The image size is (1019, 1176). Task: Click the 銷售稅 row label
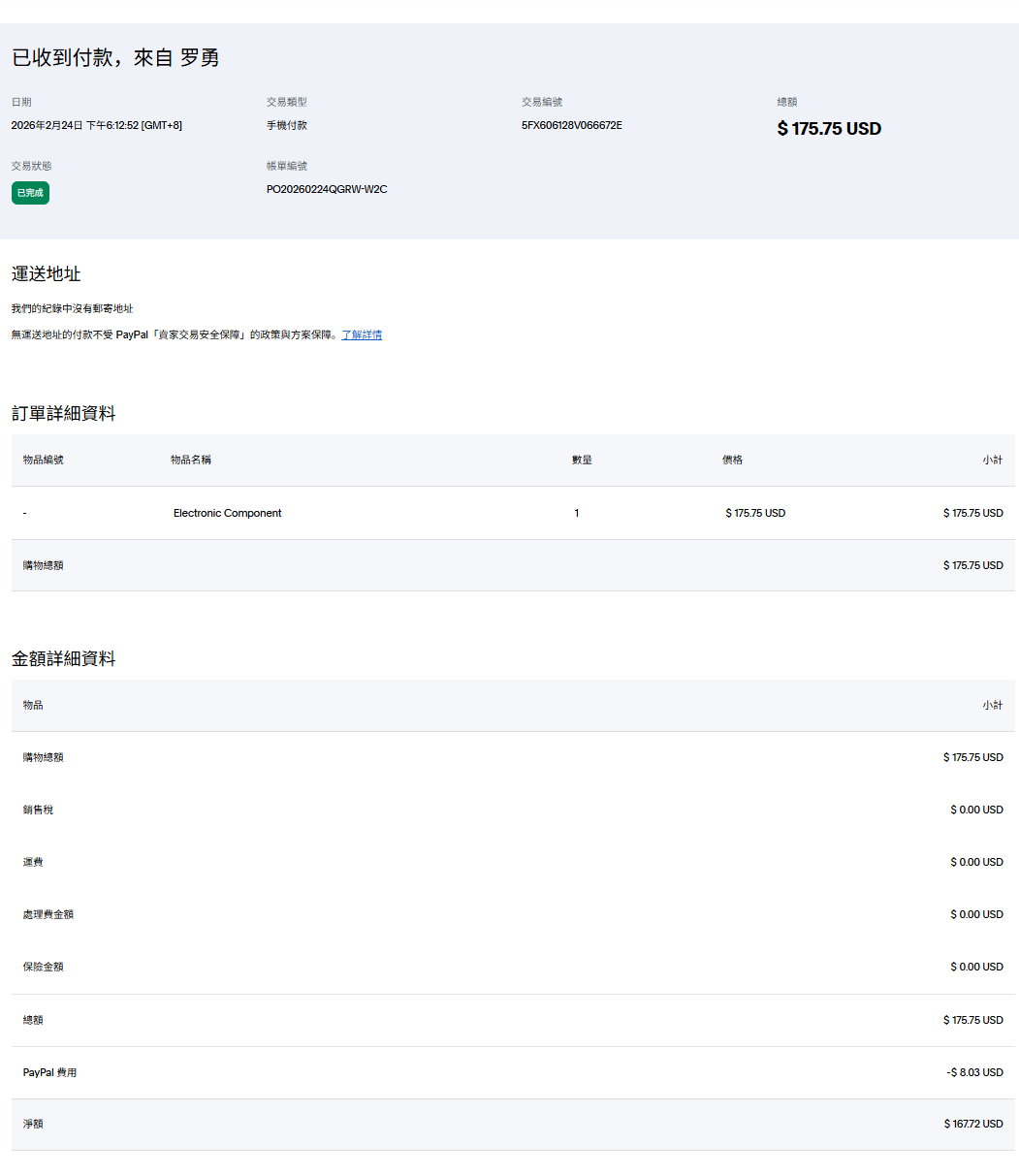(x=38, y=810)
